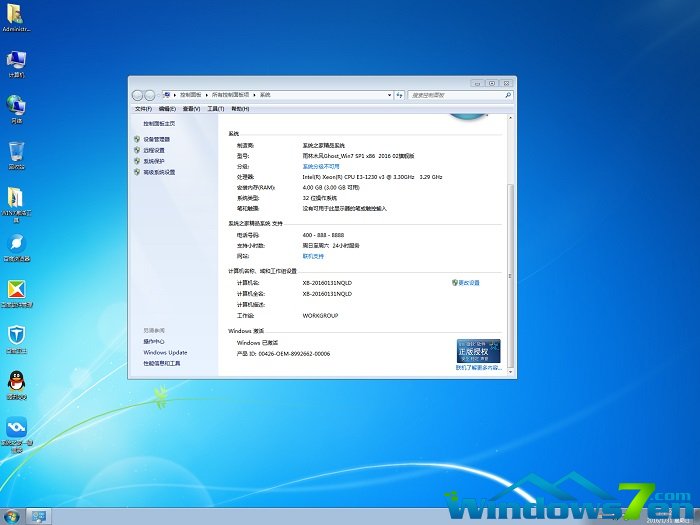Open the 工具(T) menu
This screenshot has width=700, height=525.
tap(214, 108)
